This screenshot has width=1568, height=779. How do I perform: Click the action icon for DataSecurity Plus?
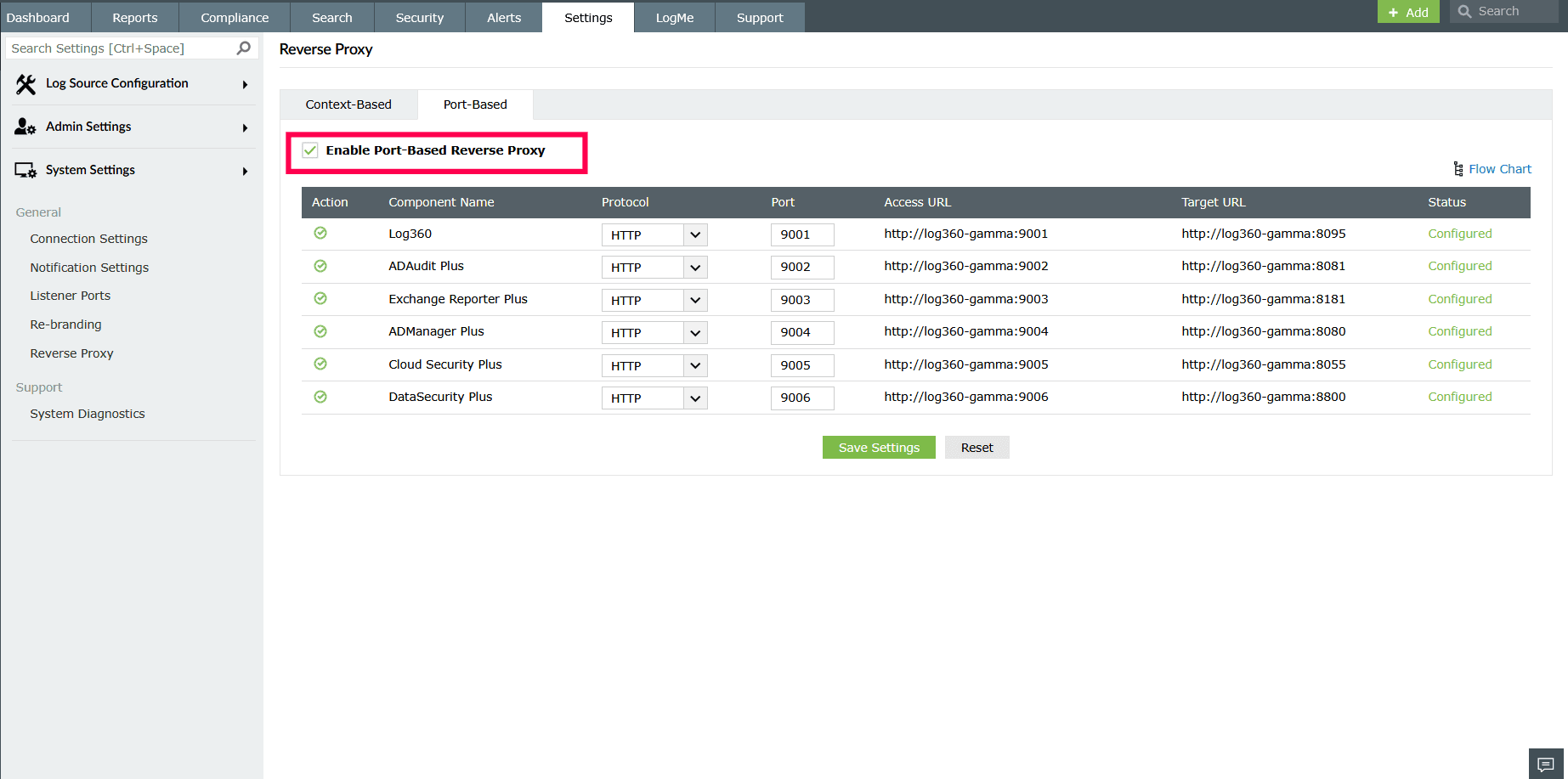tap(320, 397)
